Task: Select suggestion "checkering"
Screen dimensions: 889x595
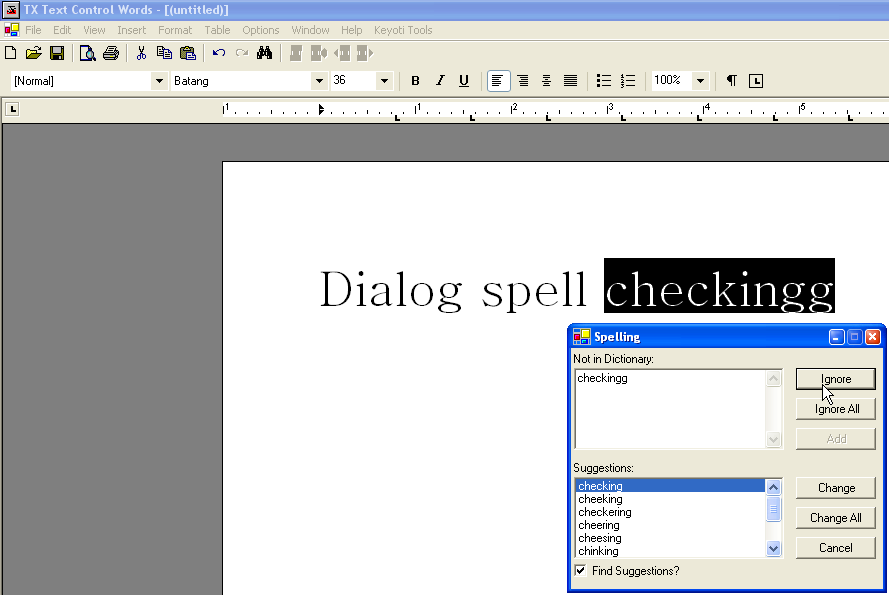Action: (670, 512)
